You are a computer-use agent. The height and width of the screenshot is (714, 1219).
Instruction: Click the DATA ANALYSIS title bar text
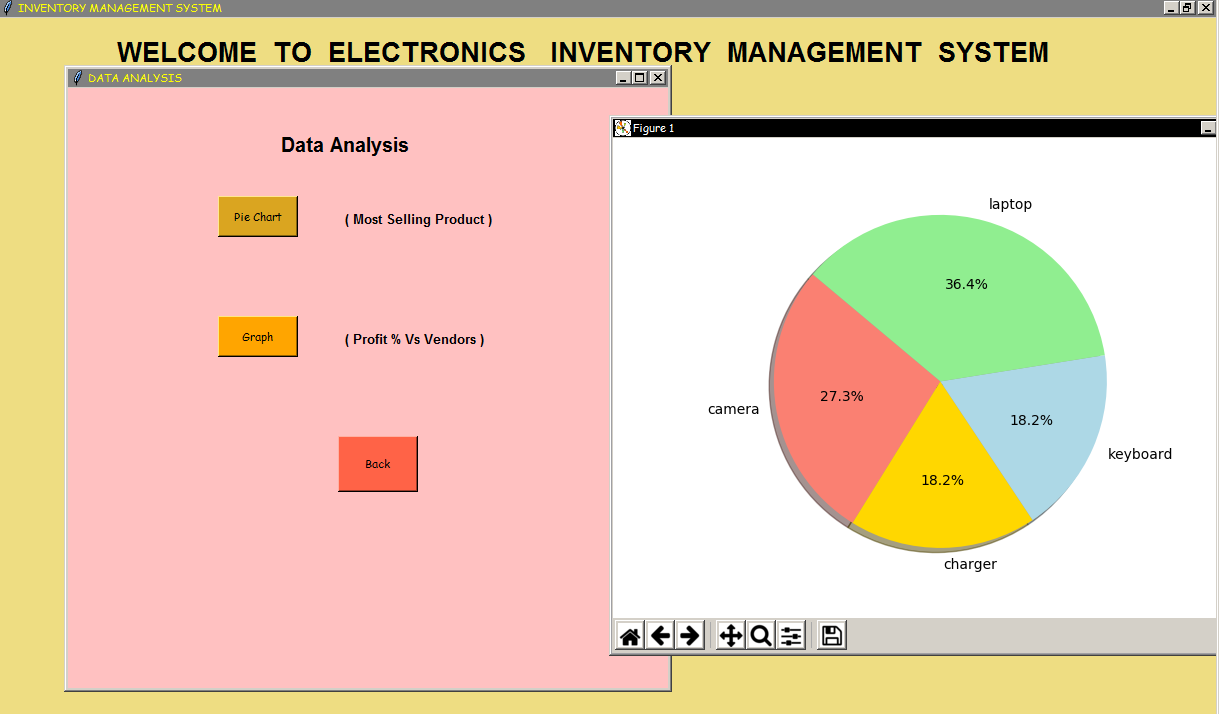coord(135,78)
